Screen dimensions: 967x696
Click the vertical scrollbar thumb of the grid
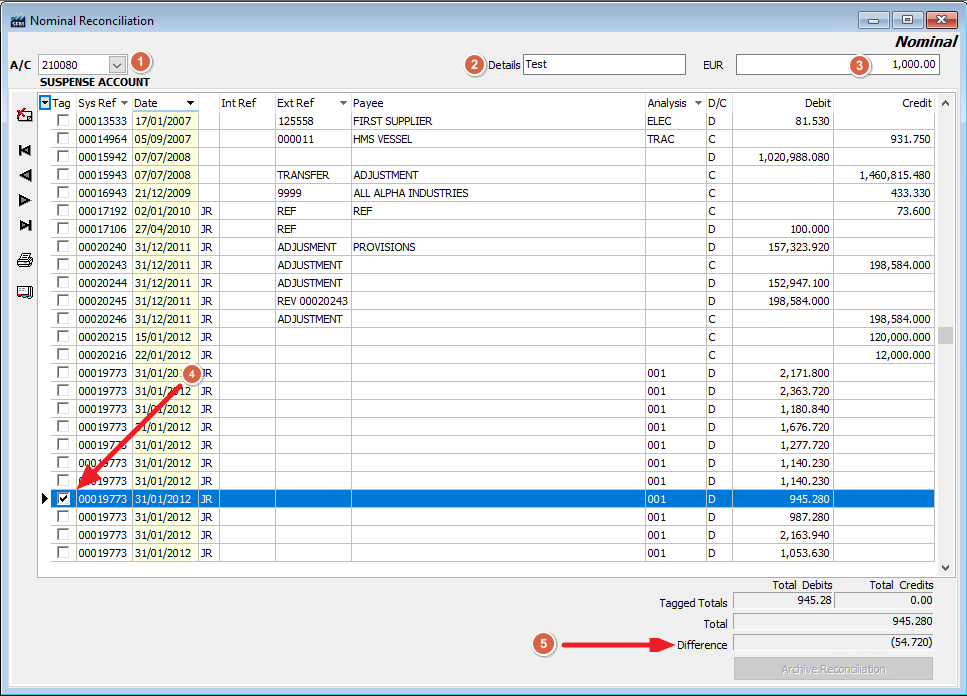(x=945, y=335)
